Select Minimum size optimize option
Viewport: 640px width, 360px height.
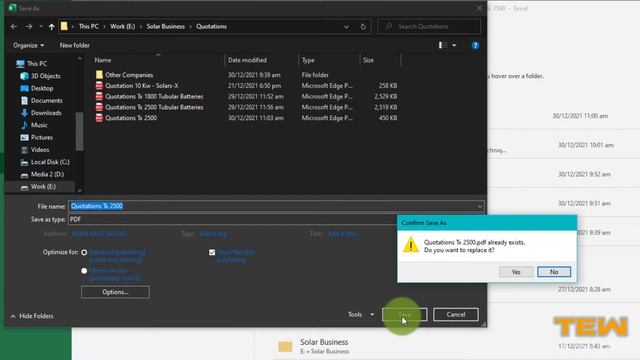tap(84, 271)
